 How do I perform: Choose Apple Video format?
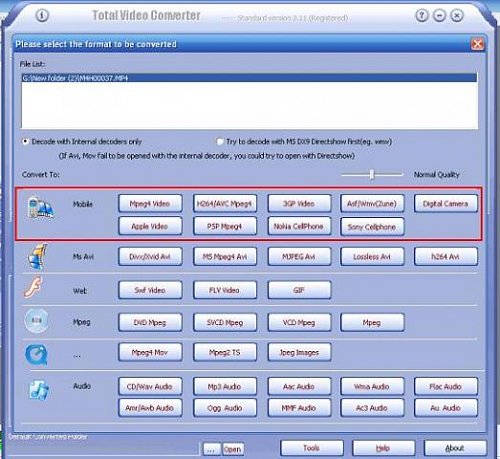[x=150, y=226]
